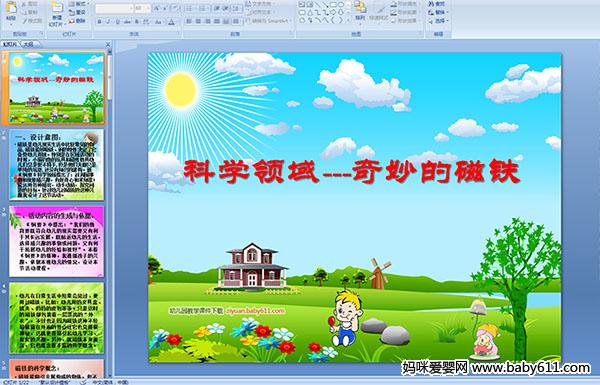Click the Replace (替换) button
Screen dimensions: 600x385
point(439,13)
